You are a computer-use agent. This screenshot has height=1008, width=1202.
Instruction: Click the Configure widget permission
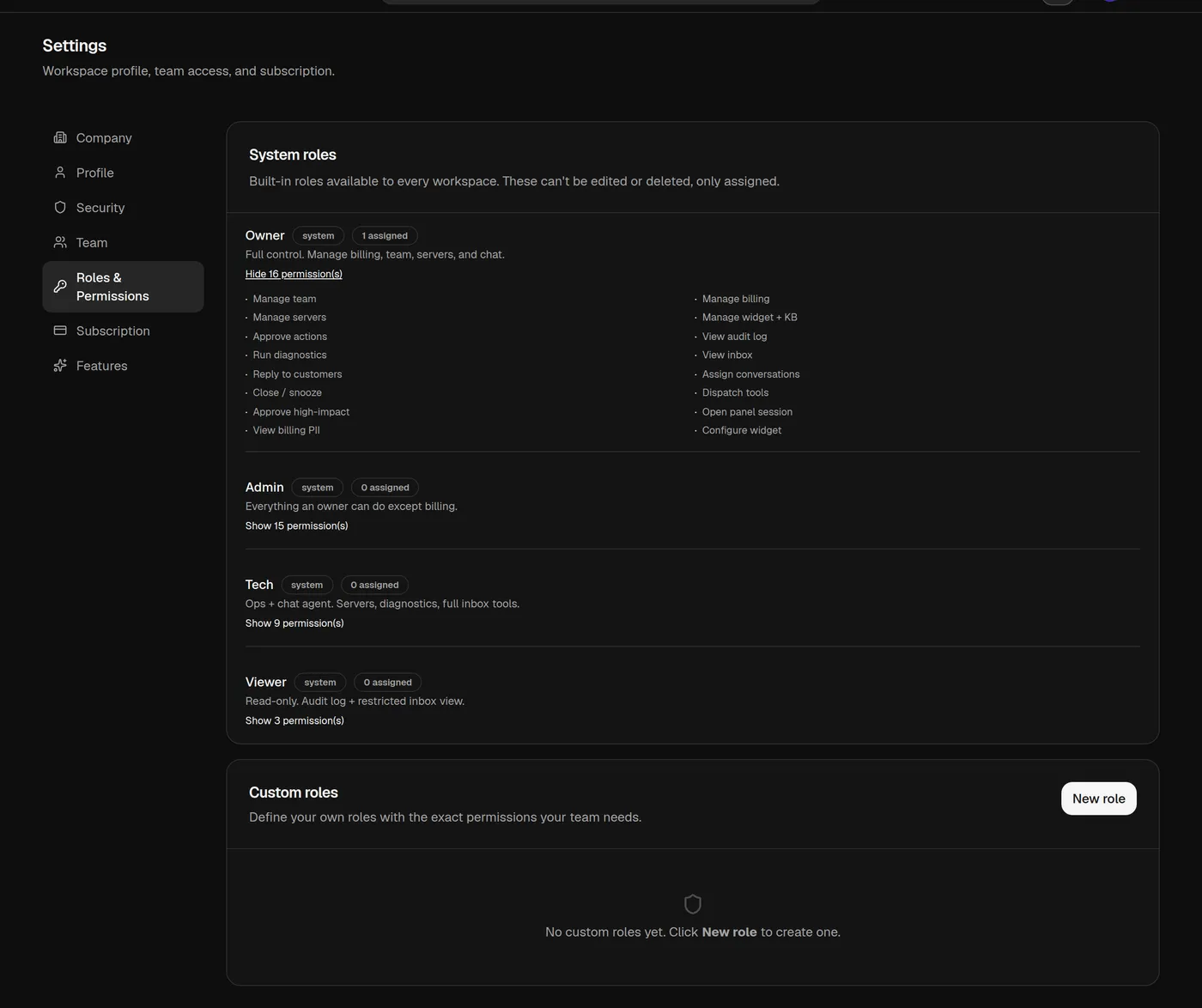[742, 431]
